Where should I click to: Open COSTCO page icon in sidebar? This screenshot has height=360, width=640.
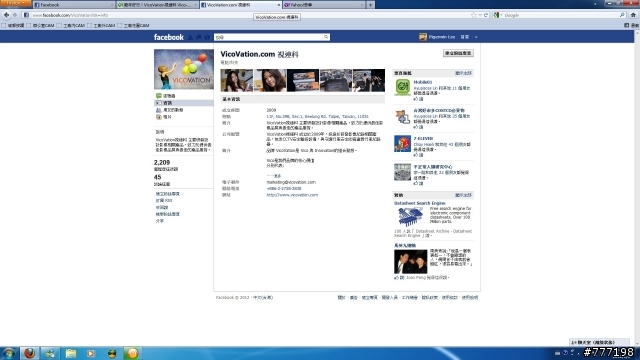(402, 116)
